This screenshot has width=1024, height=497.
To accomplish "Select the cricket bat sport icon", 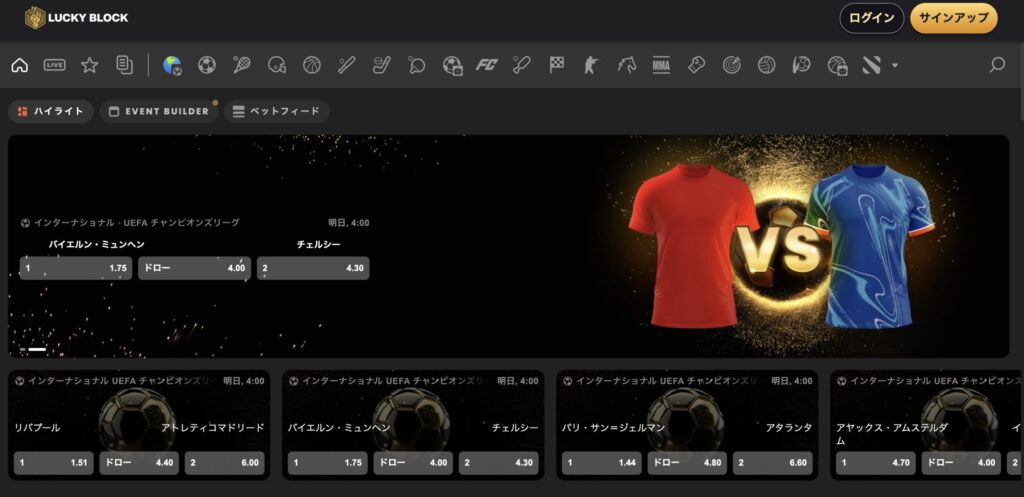I will click(x=521, y=65).
